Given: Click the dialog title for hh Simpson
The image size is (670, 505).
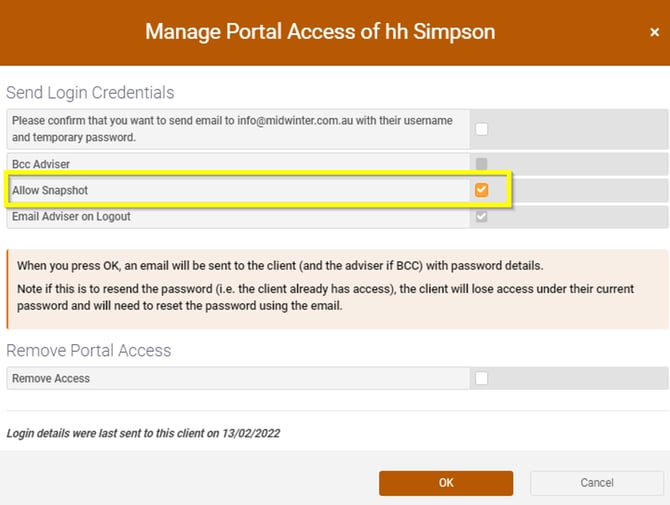Looking at the screenshot, I should pos(320,31).
